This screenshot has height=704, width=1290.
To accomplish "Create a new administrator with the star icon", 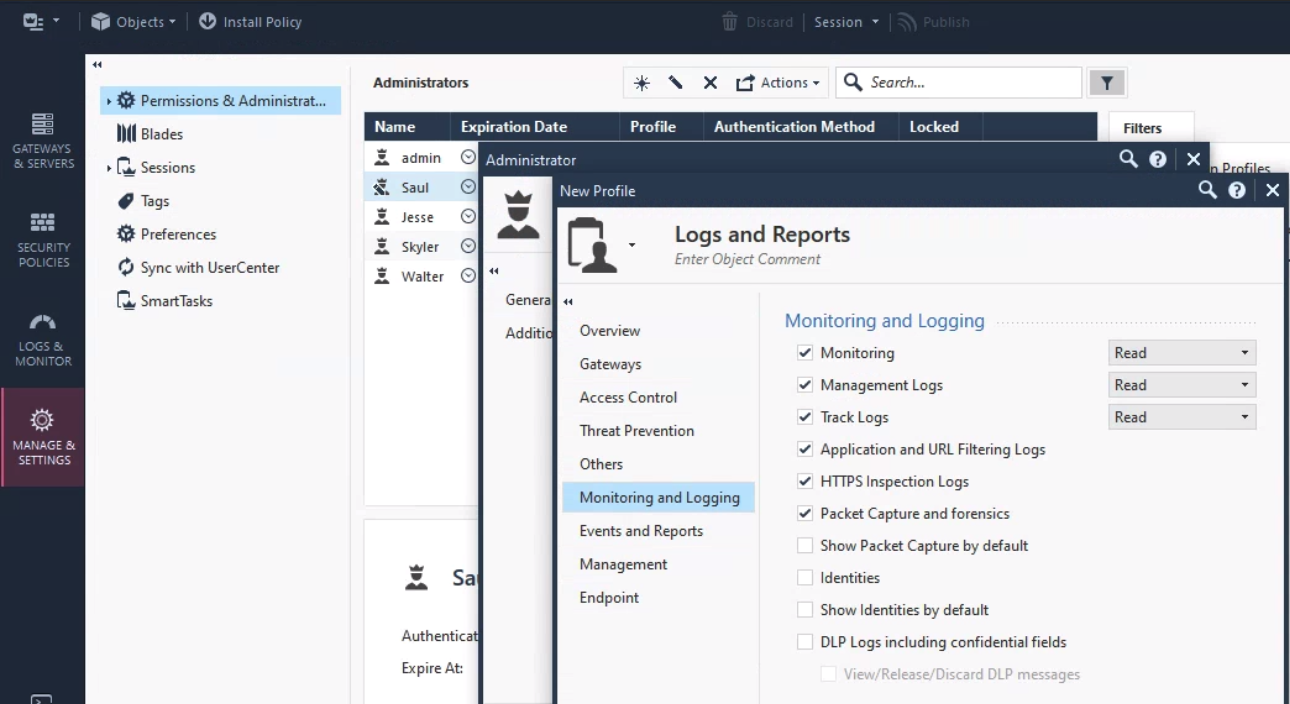I will 641,82.
